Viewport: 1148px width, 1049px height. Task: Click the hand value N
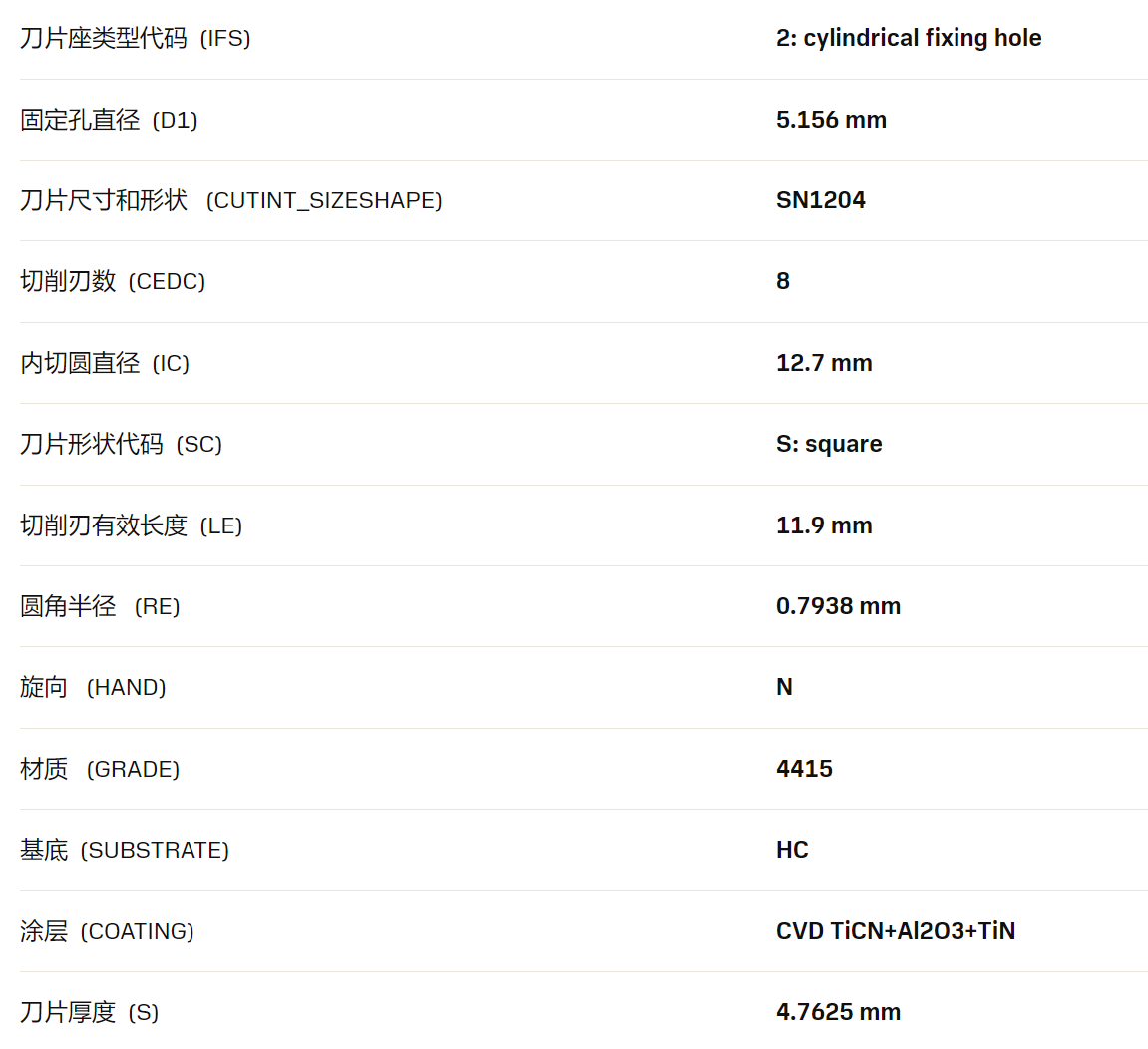pyautogui.click(x=784, y=687)
